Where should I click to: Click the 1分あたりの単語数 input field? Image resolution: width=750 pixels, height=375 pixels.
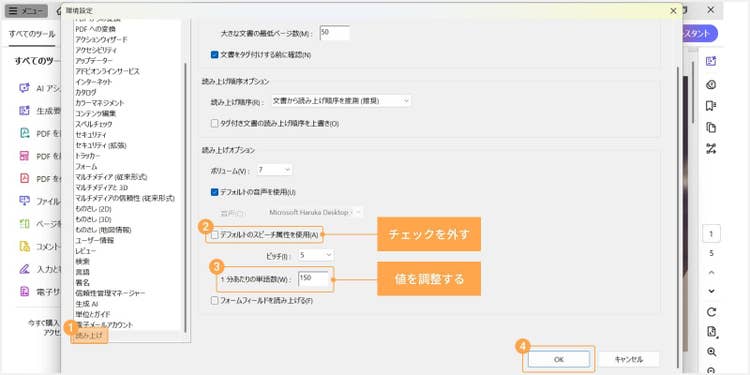pos(313,279)
